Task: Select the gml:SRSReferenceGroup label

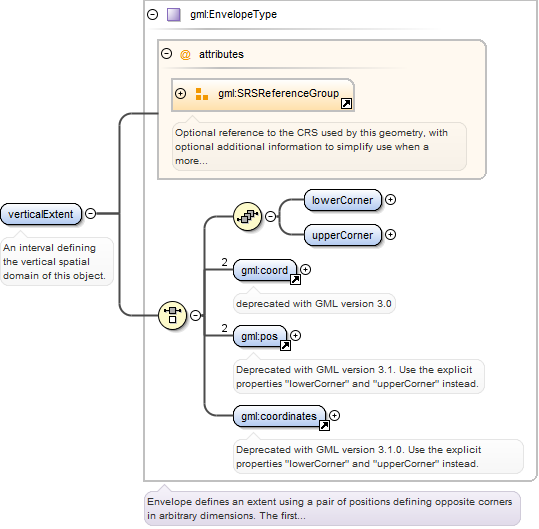Action: click(x=278, y=93)
